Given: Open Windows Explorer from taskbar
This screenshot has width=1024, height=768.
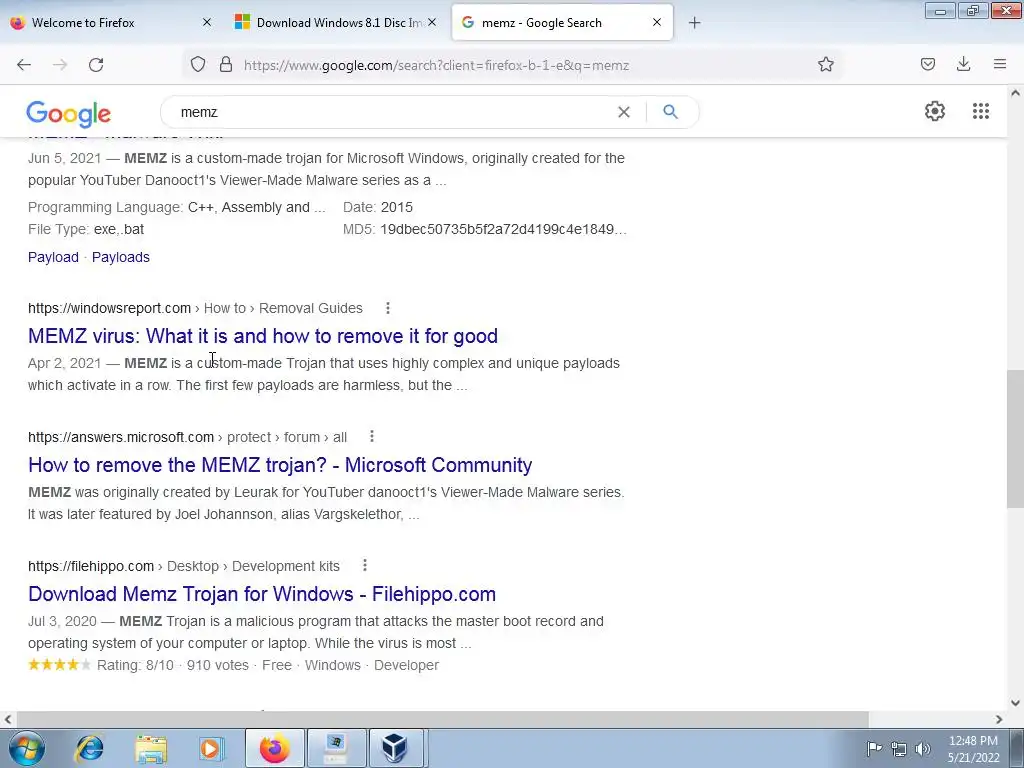Looking at the screenshot, I should (151, 748).
